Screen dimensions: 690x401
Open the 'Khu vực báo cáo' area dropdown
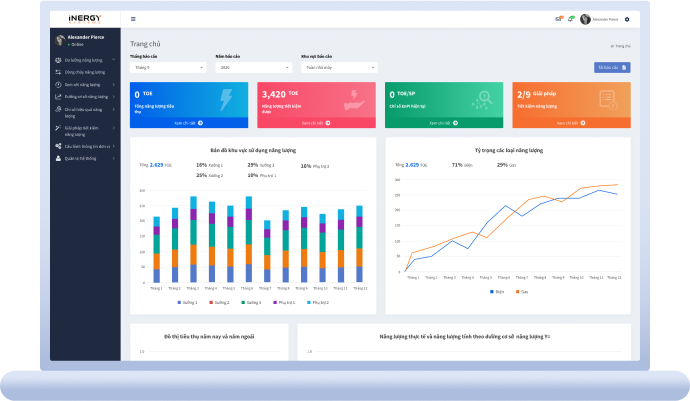point(338,67)
